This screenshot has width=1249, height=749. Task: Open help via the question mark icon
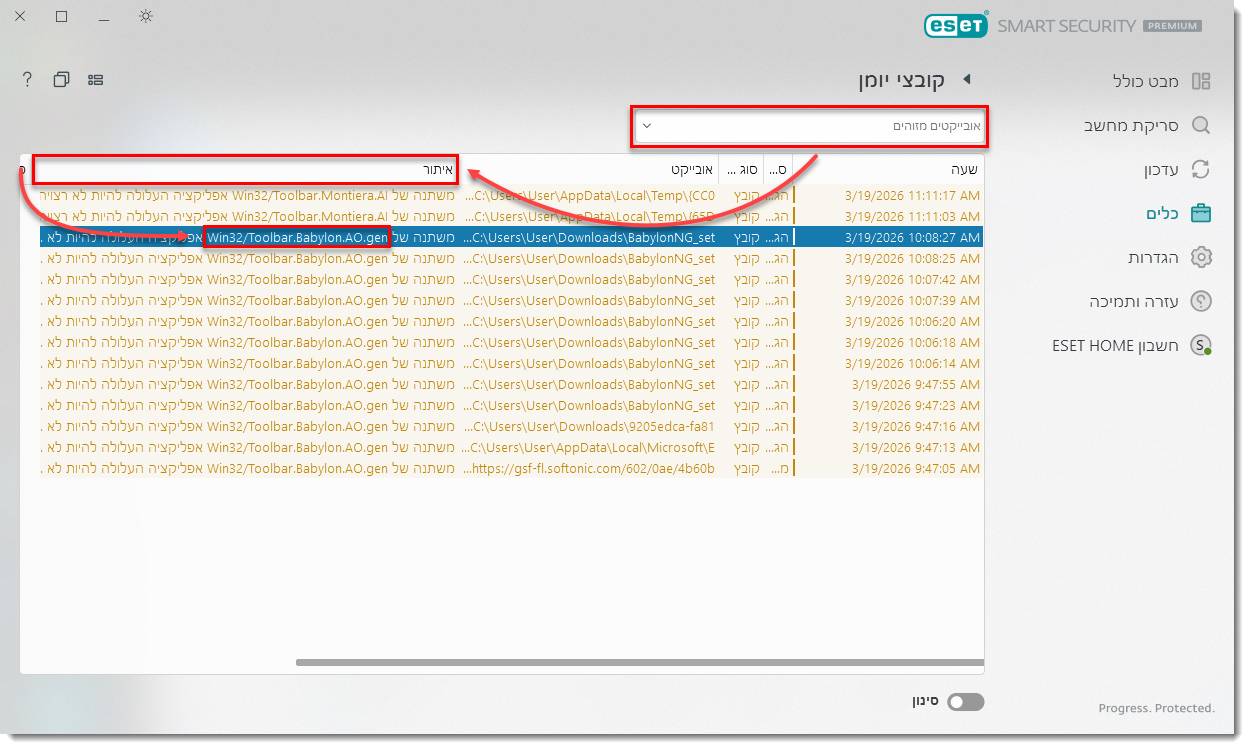click(x=28, y=79)
